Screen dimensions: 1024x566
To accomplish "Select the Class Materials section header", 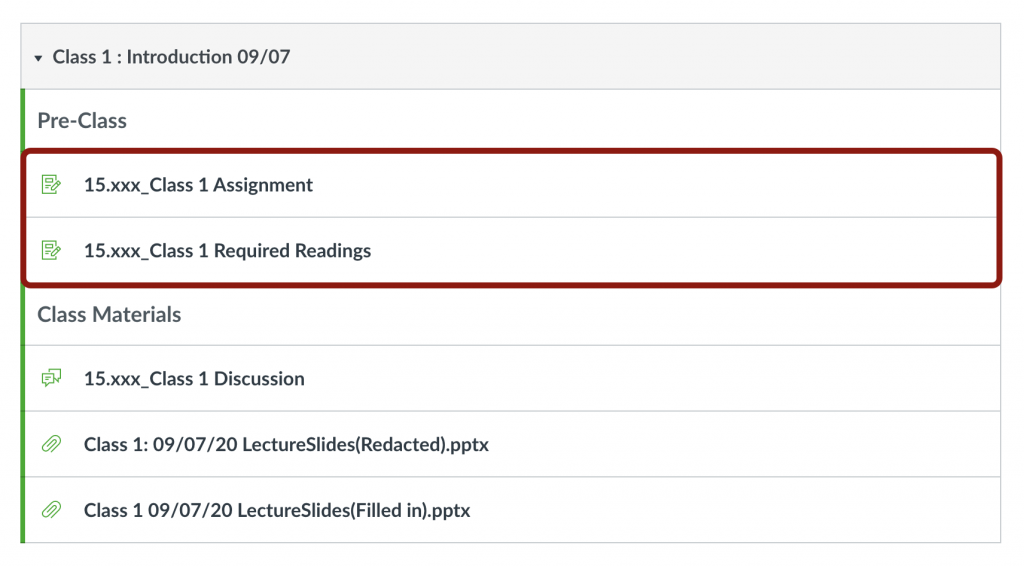I will (109, 315).
